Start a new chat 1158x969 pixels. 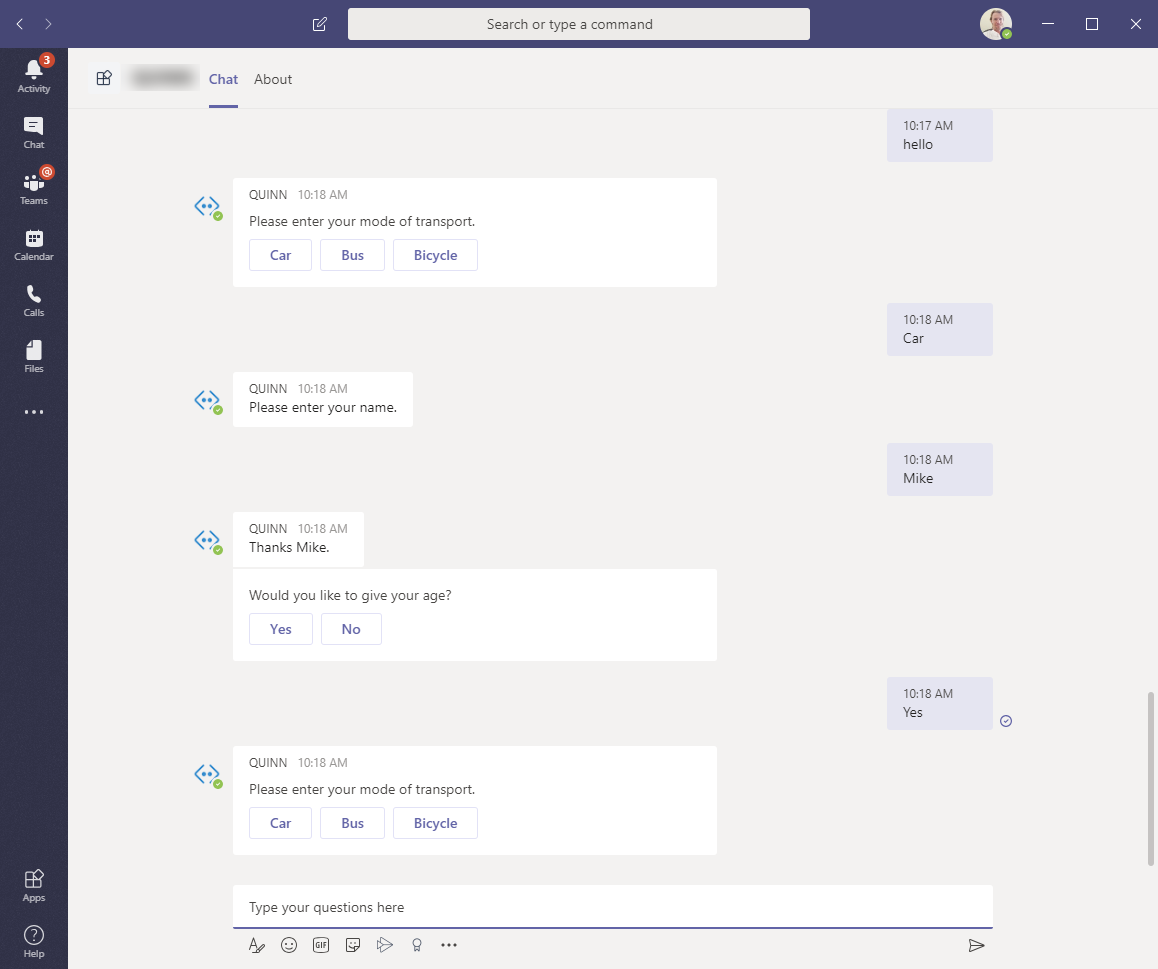tap(319, 23)
